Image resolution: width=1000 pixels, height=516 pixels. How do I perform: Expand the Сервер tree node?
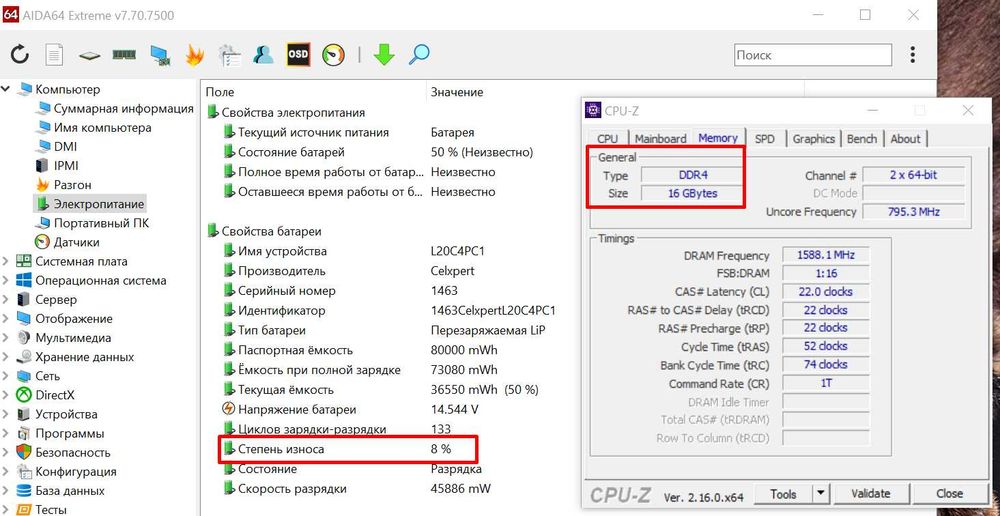(6, 299)
